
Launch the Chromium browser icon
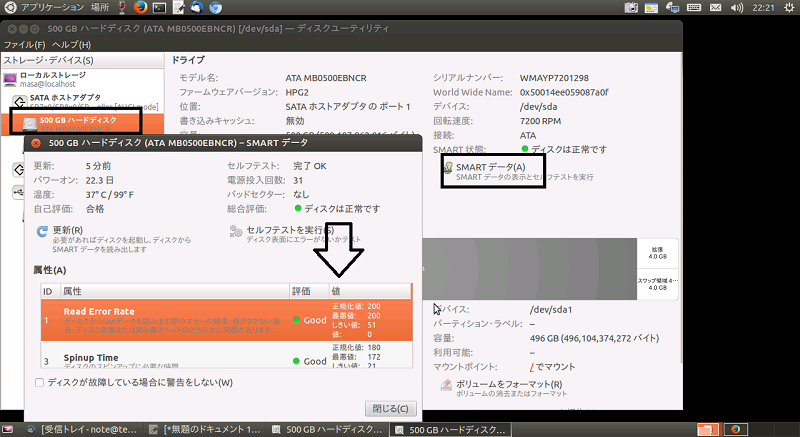pos(215,8)
